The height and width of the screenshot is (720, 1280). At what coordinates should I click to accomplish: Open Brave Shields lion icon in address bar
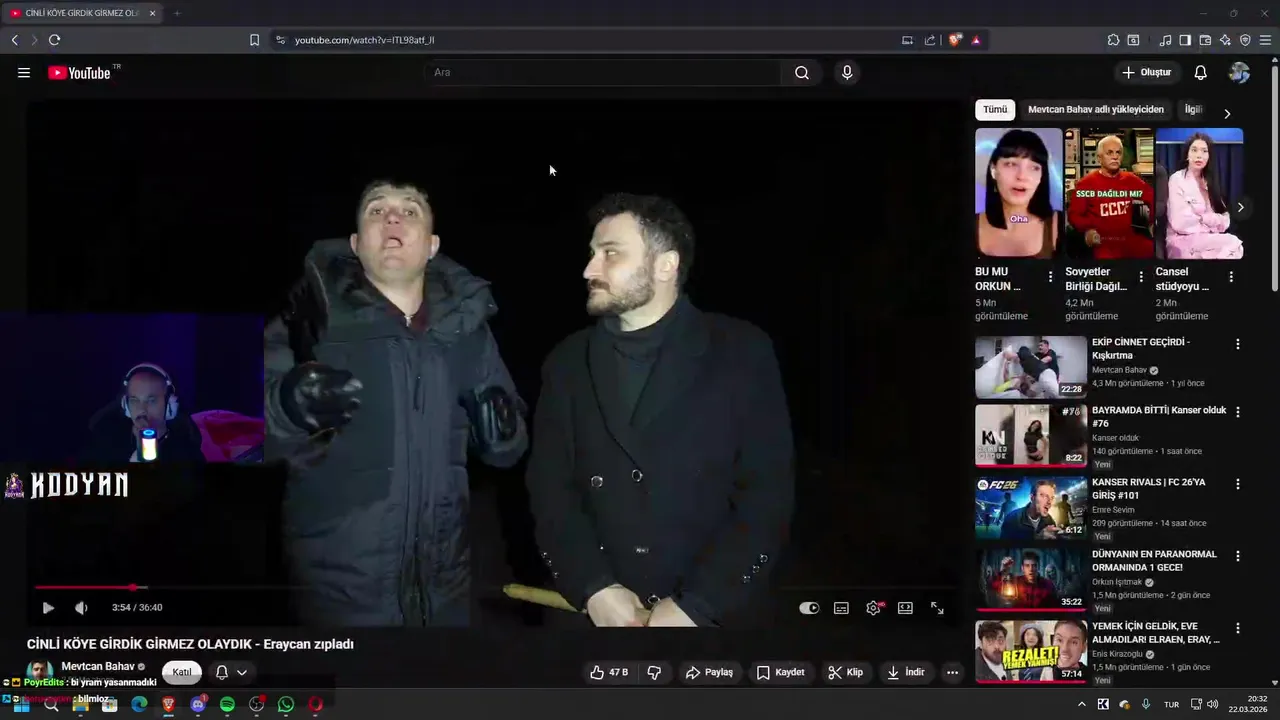coord(955,40)
